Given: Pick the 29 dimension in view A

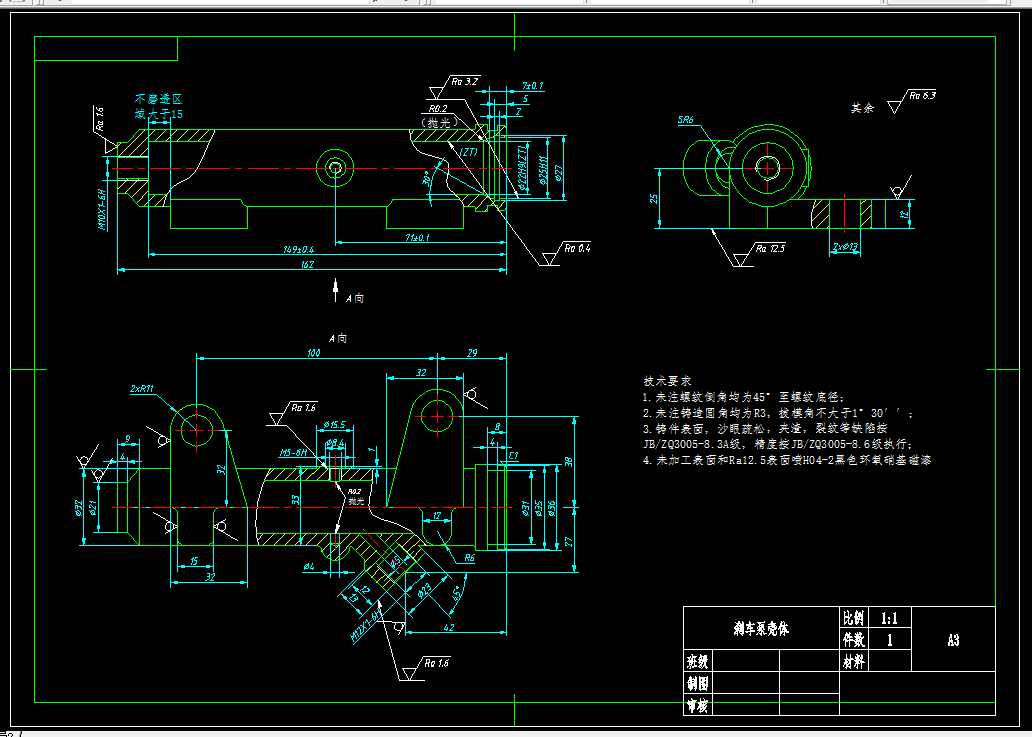Looking at the screenshot, I should (x=472, y=353).
